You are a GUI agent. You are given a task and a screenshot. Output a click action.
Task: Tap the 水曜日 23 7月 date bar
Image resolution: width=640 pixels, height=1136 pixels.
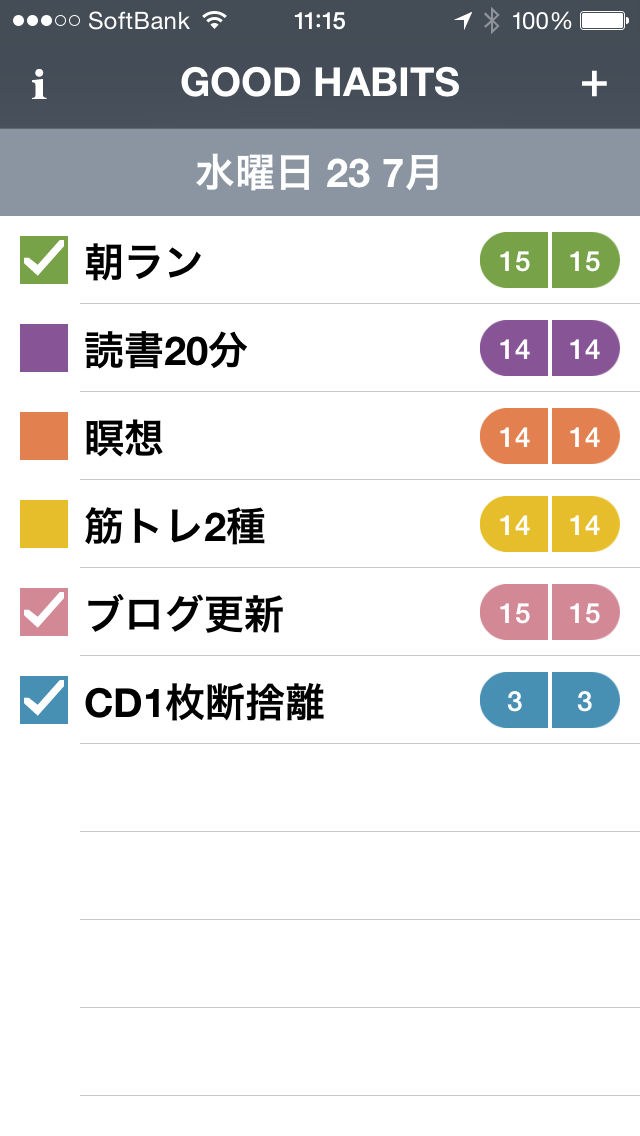pyautogui.click(x=320, y=173)
